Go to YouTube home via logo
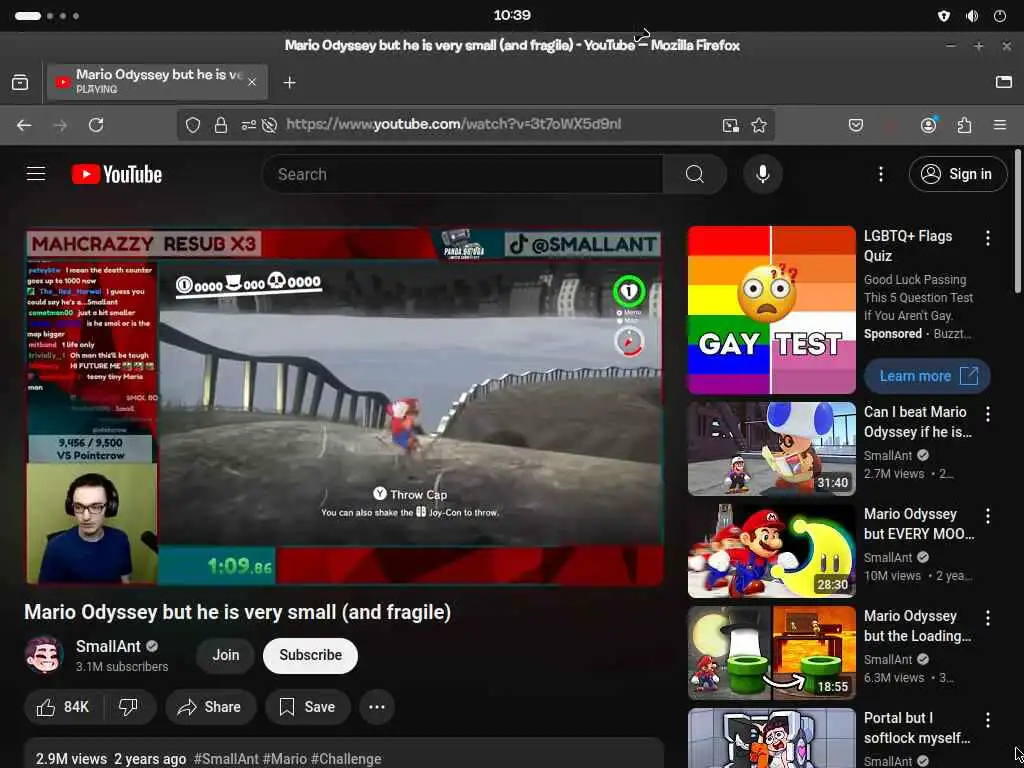The width and height of the screenshot is (1024, 768). point(117,174)
